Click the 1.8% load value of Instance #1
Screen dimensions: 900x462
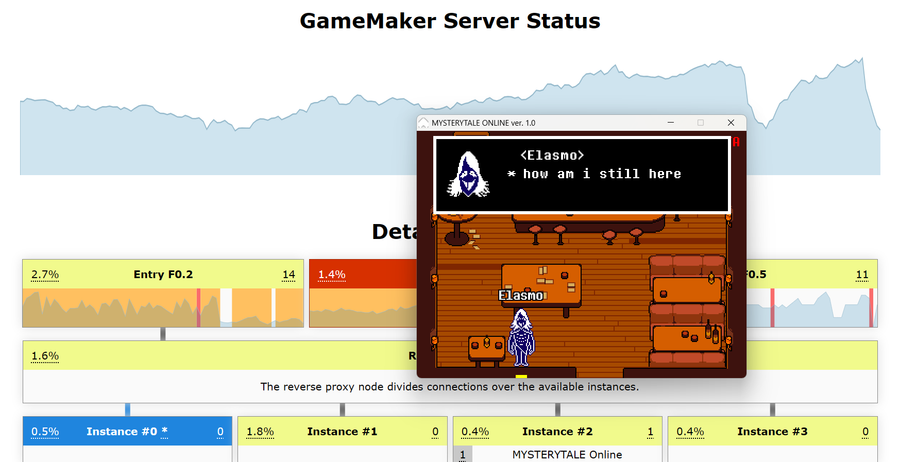pos(259,432)
